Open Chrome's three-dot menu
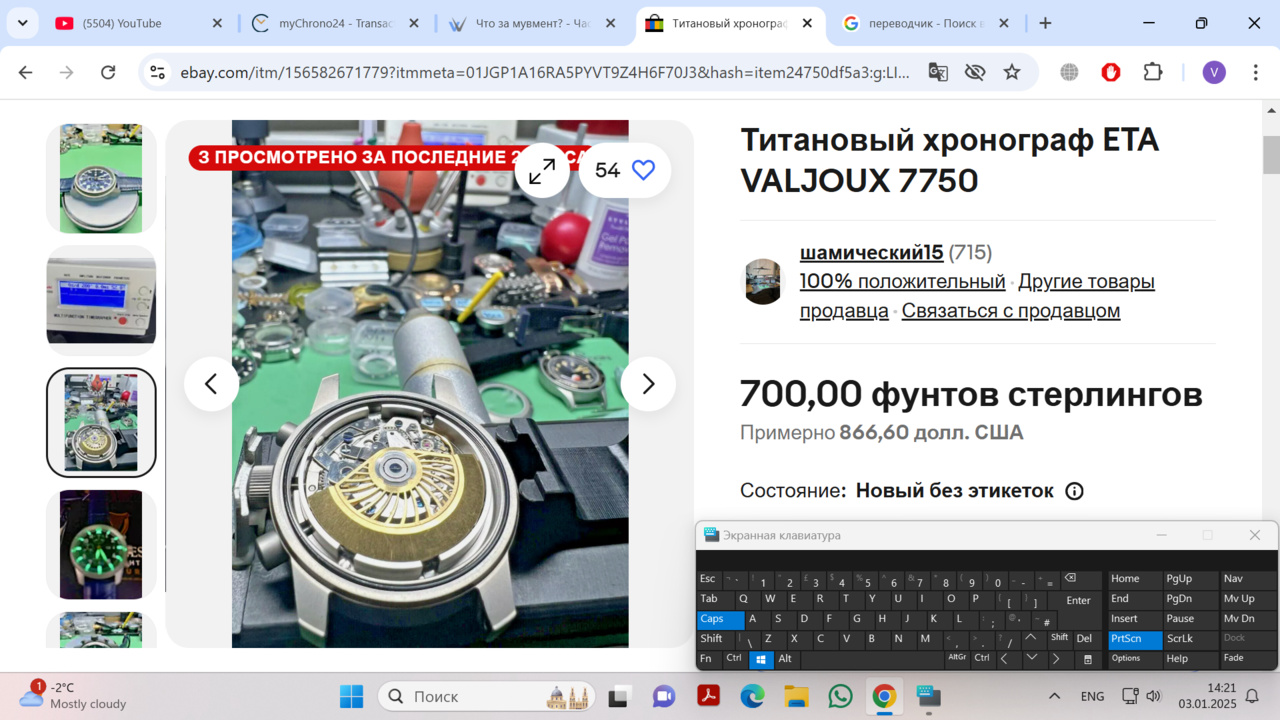This screenshot has width=1280, height=720. point(1256,72)
